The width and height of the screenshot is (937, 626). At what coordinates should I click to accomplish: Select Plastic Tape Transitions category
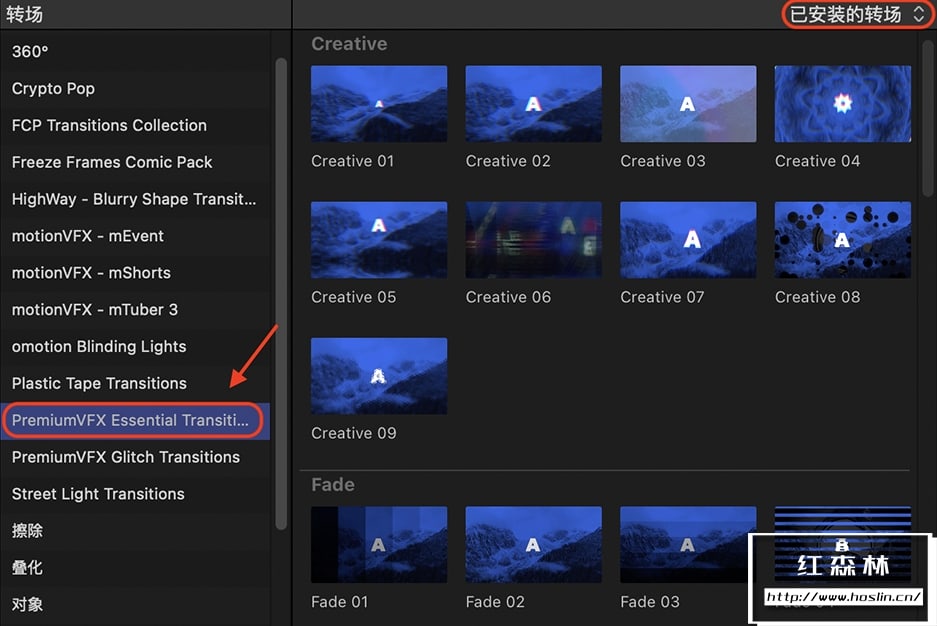point(135,383)
